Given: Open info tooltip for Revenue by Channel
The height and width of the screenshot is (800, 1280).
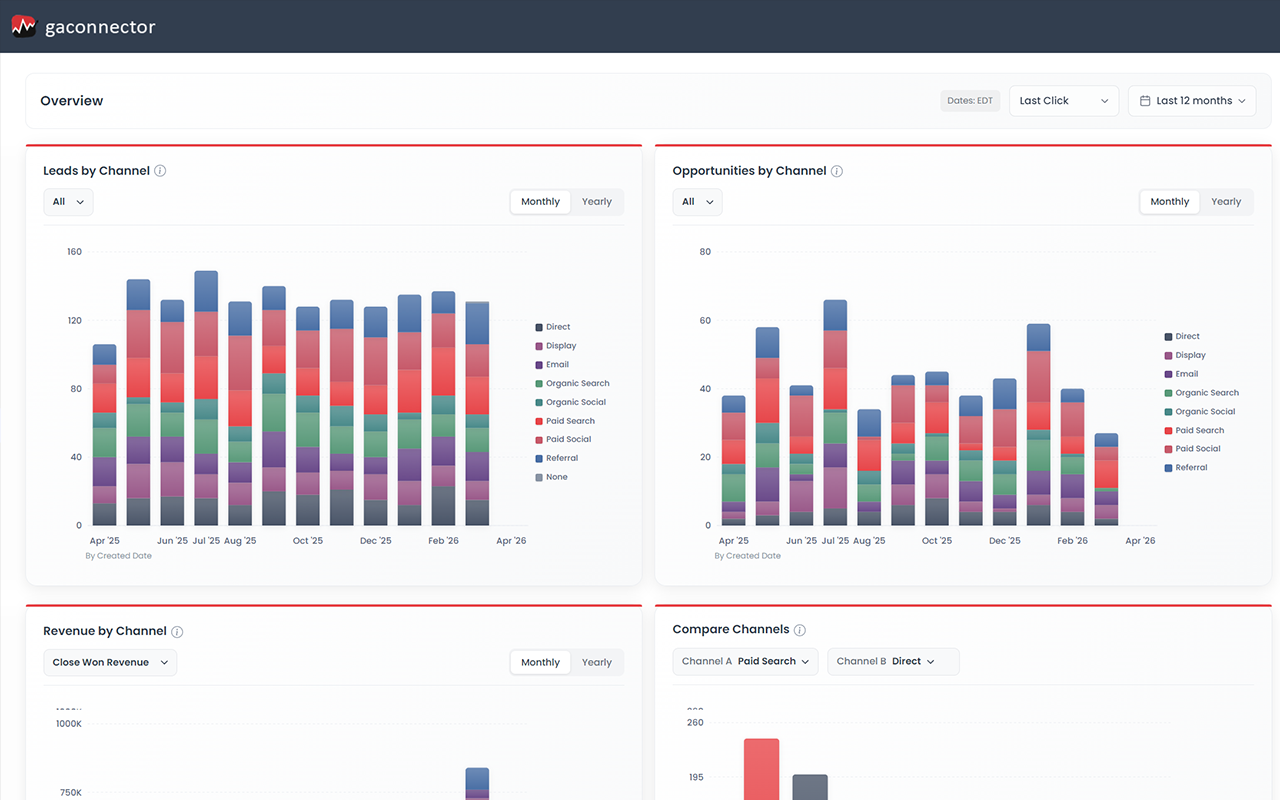Looking at the screenshot, I should (177, 632).
